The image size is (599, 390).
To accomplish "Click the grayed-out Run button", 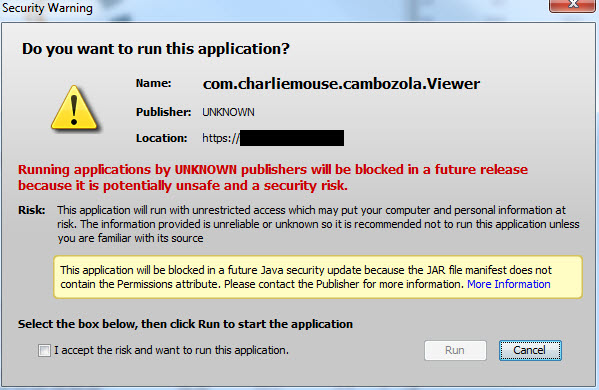I will (x=455, y=350).
